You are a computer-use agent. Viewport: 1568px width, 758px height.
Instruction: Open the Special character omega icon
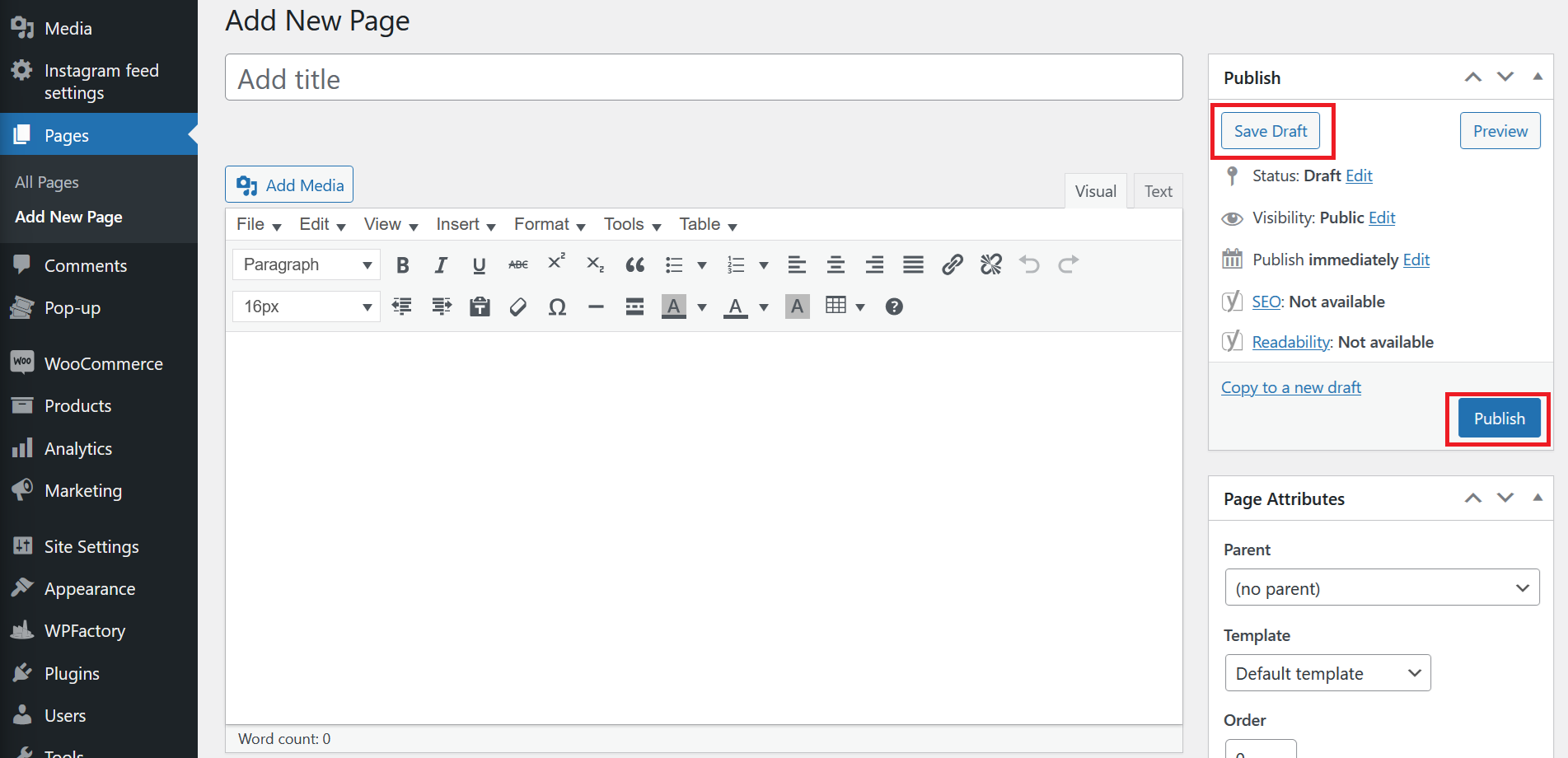557,306
